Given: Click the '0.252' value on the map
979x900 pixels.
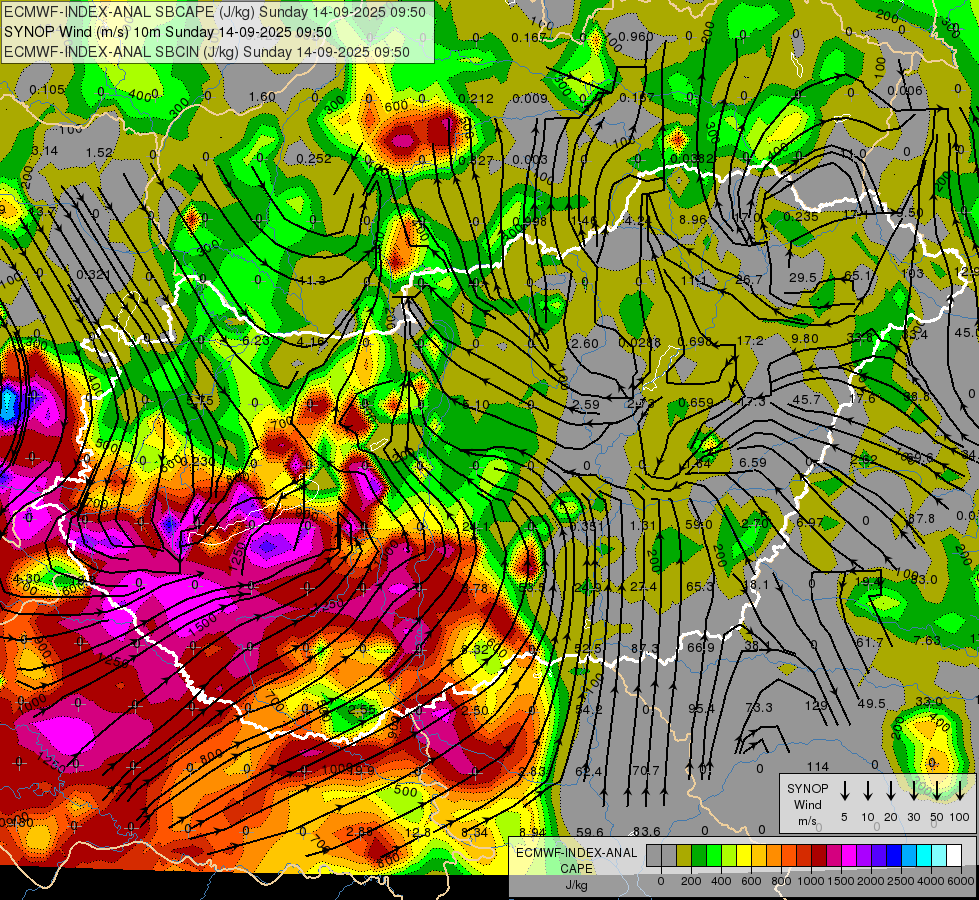Looking at the screenshot, I should tap(314, 158).
